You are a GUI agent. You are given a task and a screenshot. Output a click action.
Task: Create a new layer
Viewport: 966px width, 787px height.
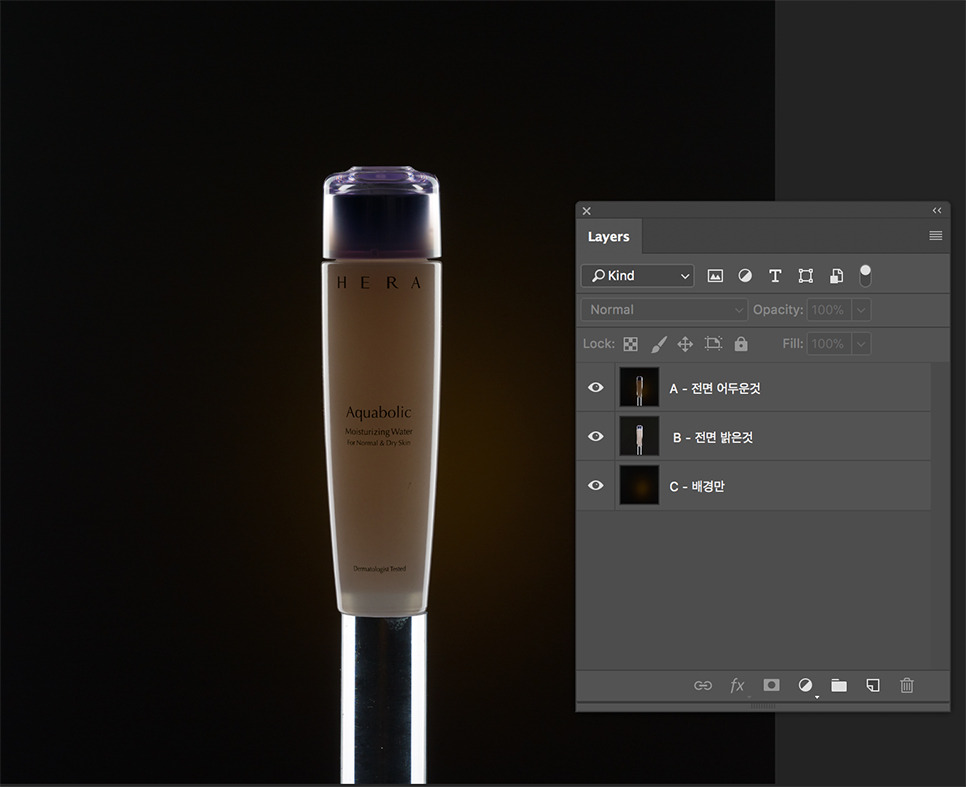pos(872,685)
